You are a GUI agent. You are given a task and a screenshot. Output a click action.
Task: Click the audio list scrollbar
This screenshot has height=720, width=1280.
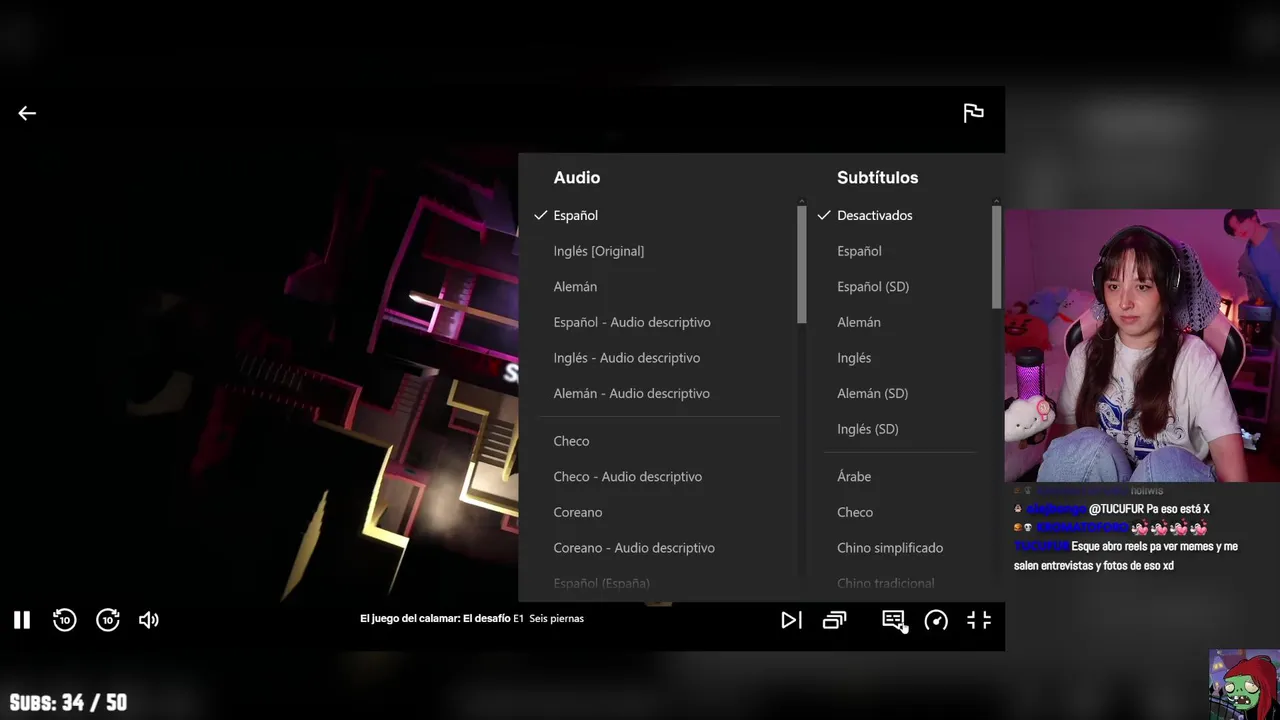(x=802, y=264)
